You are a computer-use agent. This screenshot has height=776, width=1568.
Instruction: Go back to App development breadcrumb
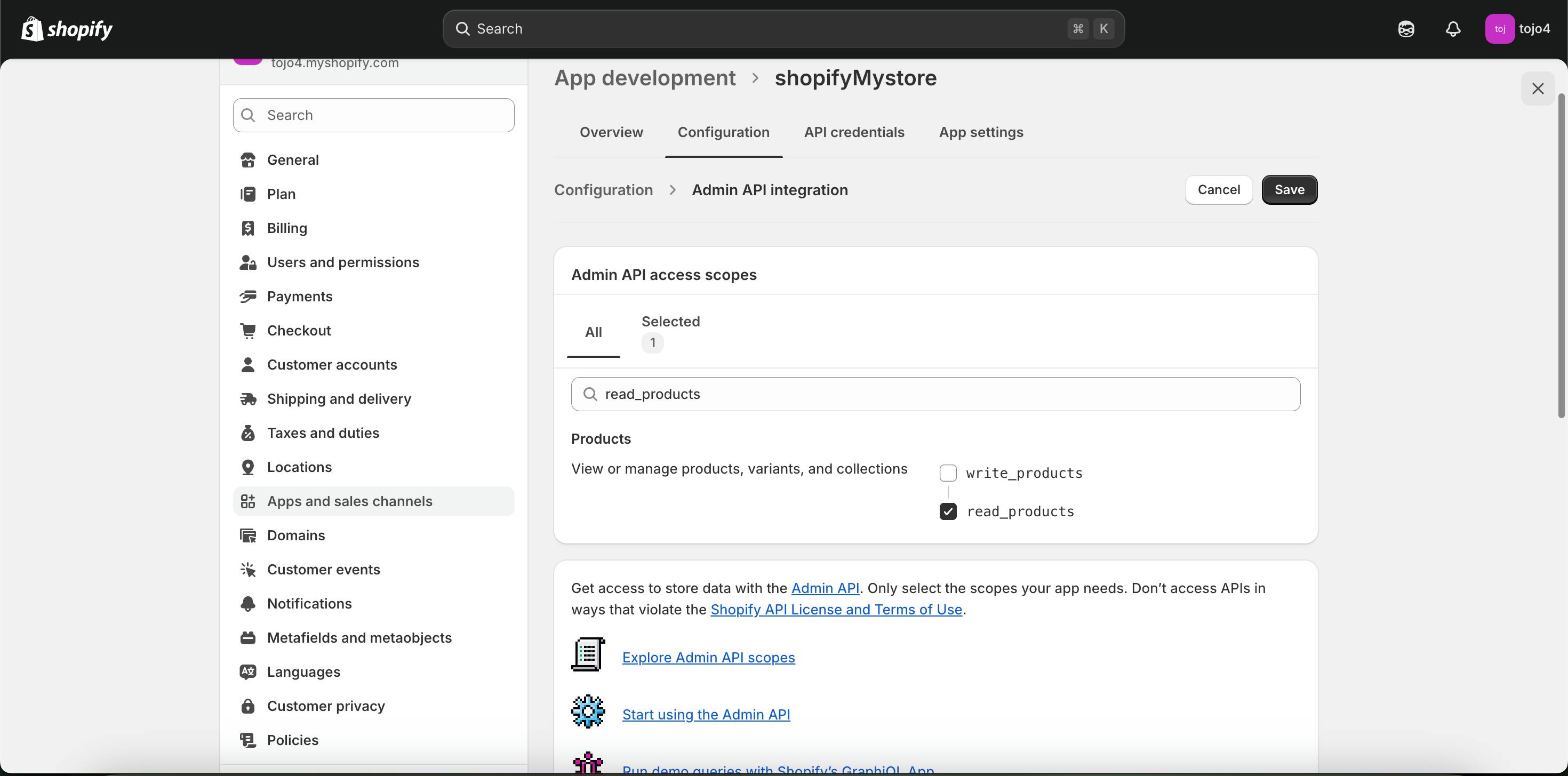point(645,78)
